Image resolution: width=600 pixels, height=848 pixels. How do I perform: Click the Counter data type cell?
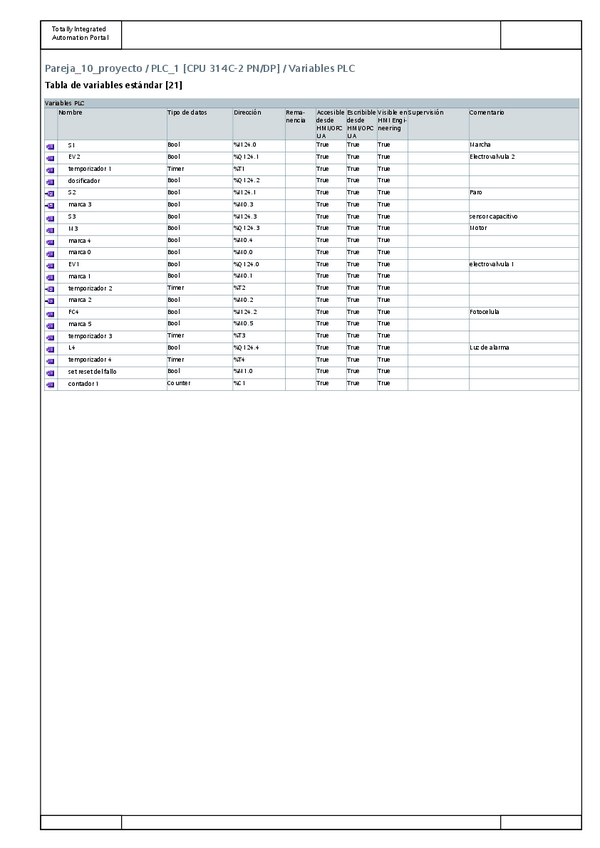tap(200, 383)
